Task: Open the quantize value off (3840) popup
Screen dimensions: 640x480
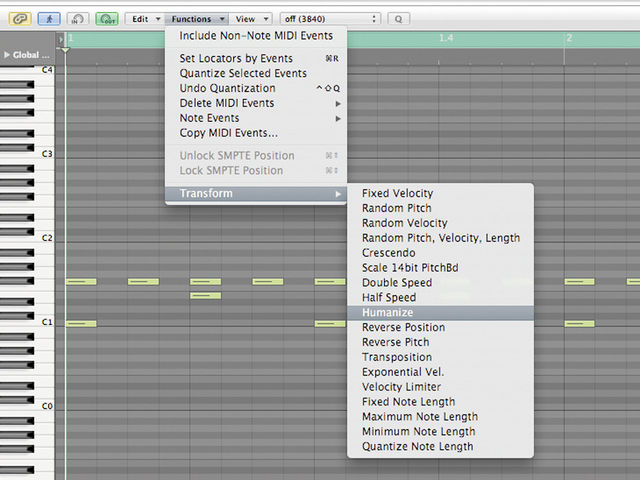Action: (x=330, y=19)
